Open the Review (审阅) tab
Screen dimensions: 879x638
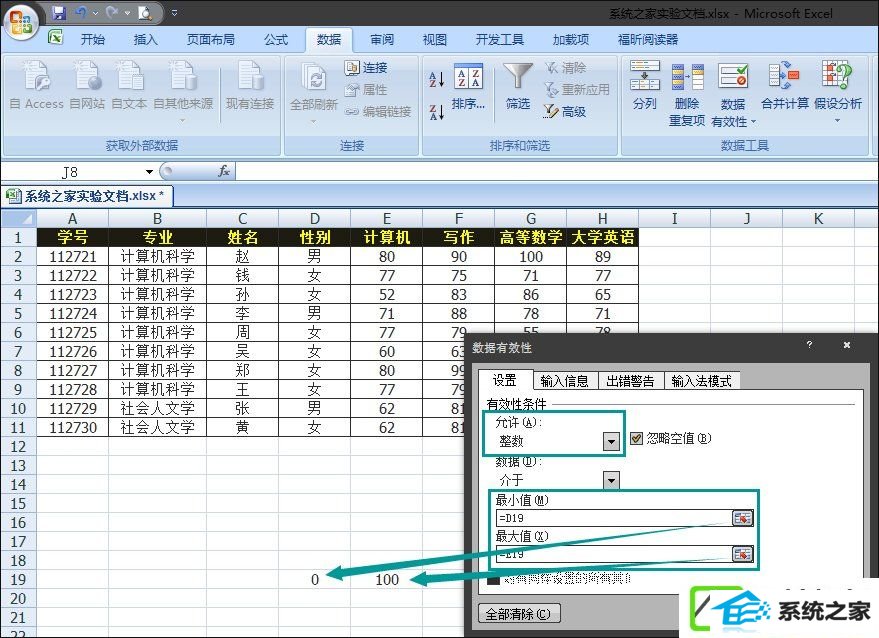tap(382, 39)
